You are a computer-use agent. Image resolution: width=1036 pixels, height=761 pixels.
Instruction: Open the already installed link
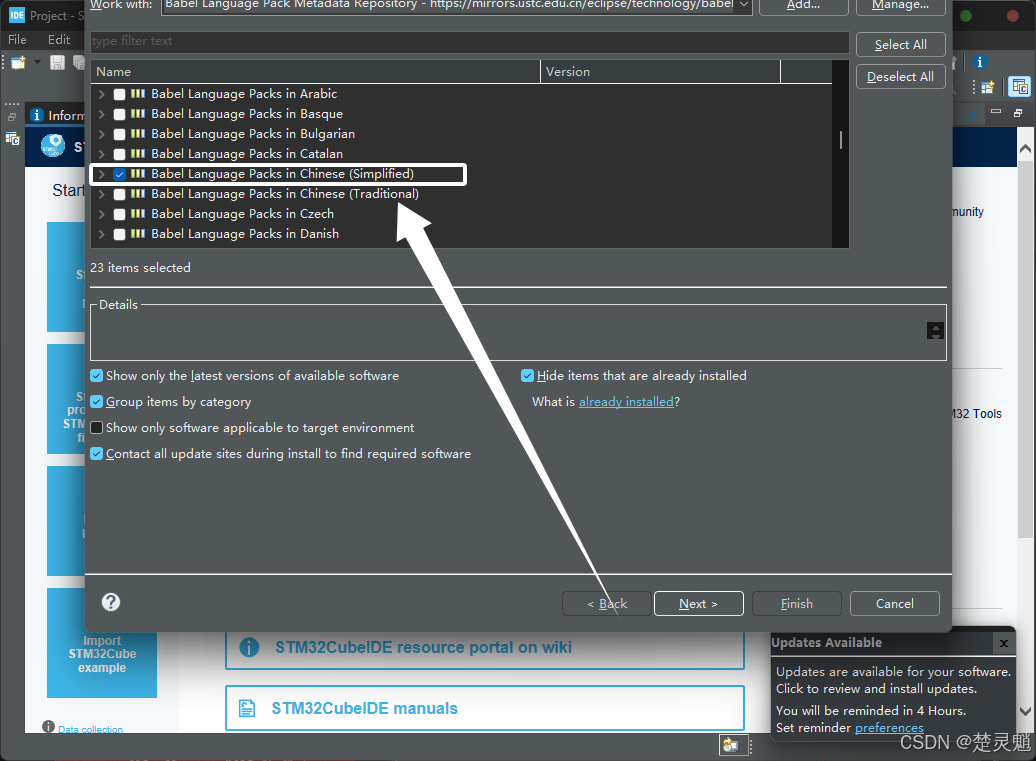click(626, 402)
